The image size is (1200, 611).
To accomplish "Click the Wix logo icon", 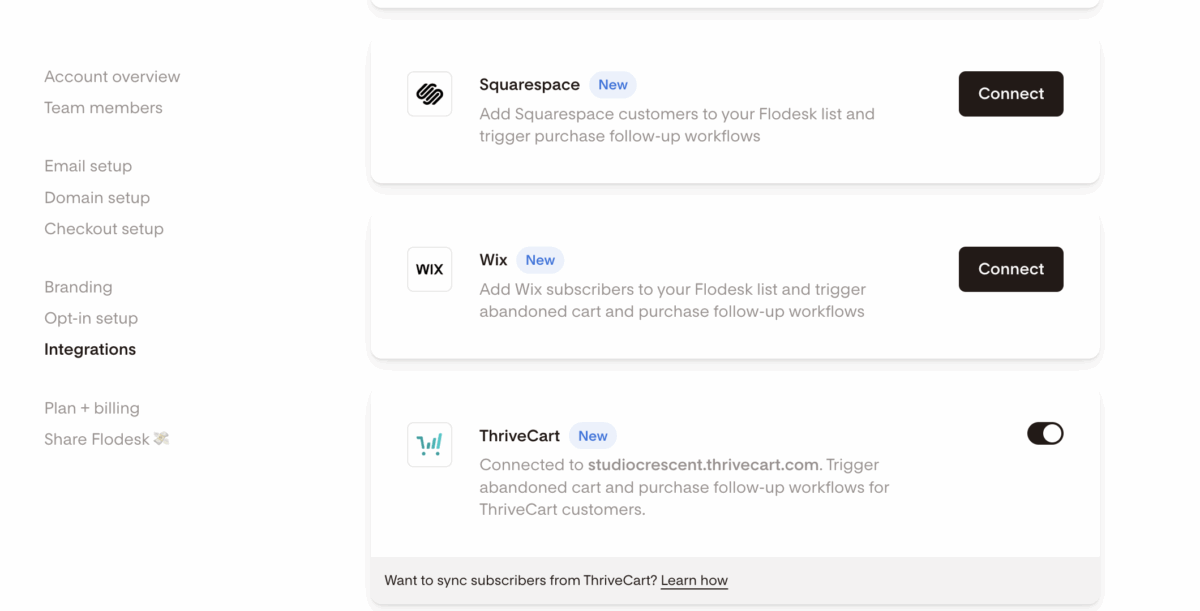I will tap(430, 269).
